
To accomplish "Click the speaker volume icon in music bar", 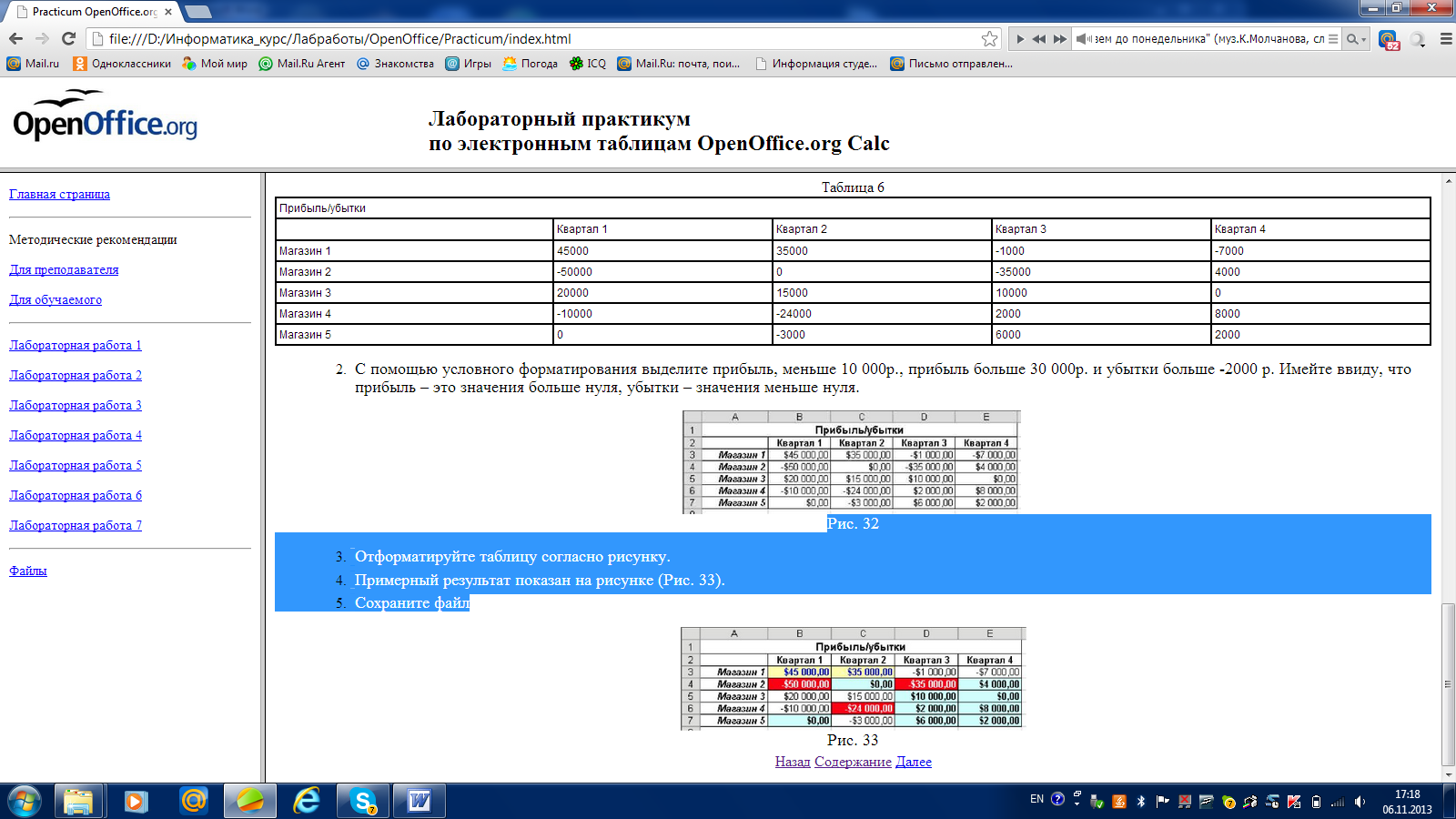I will [x=1083, y=39].
